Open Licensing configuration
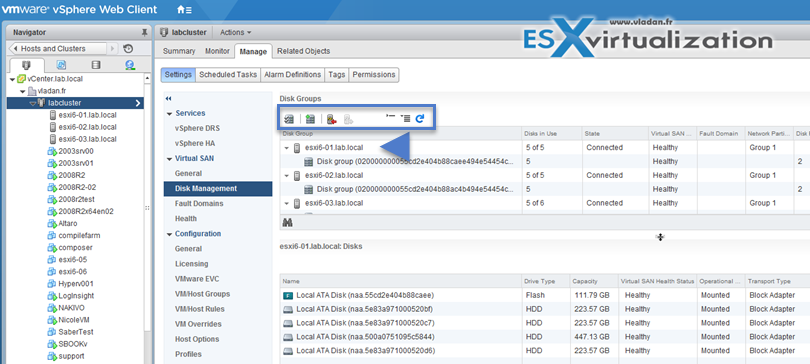Viewport: 810px width, 364px height. pos(191,264)
